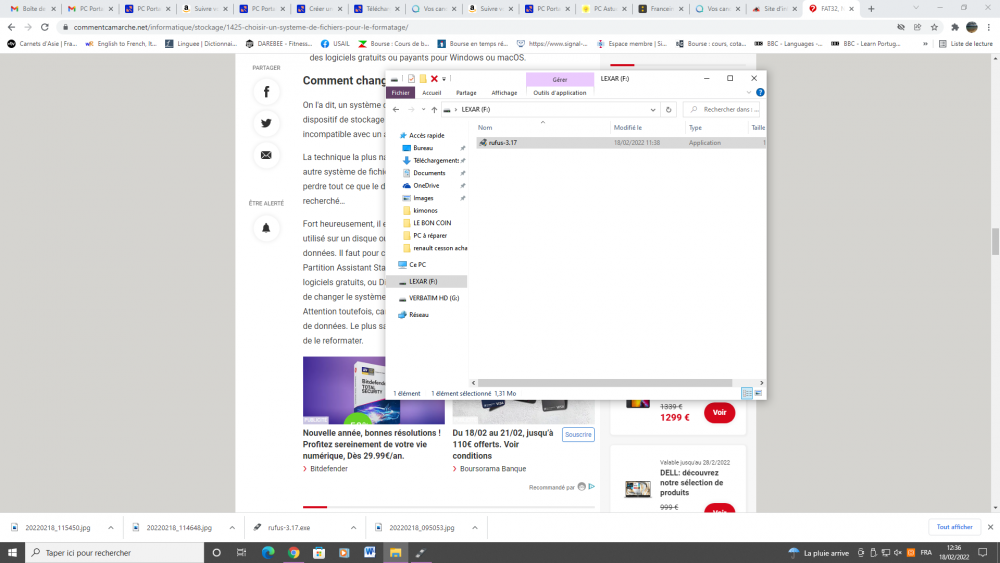Click the New folder icon in Explorer title bar

click(x=422, y=78)
